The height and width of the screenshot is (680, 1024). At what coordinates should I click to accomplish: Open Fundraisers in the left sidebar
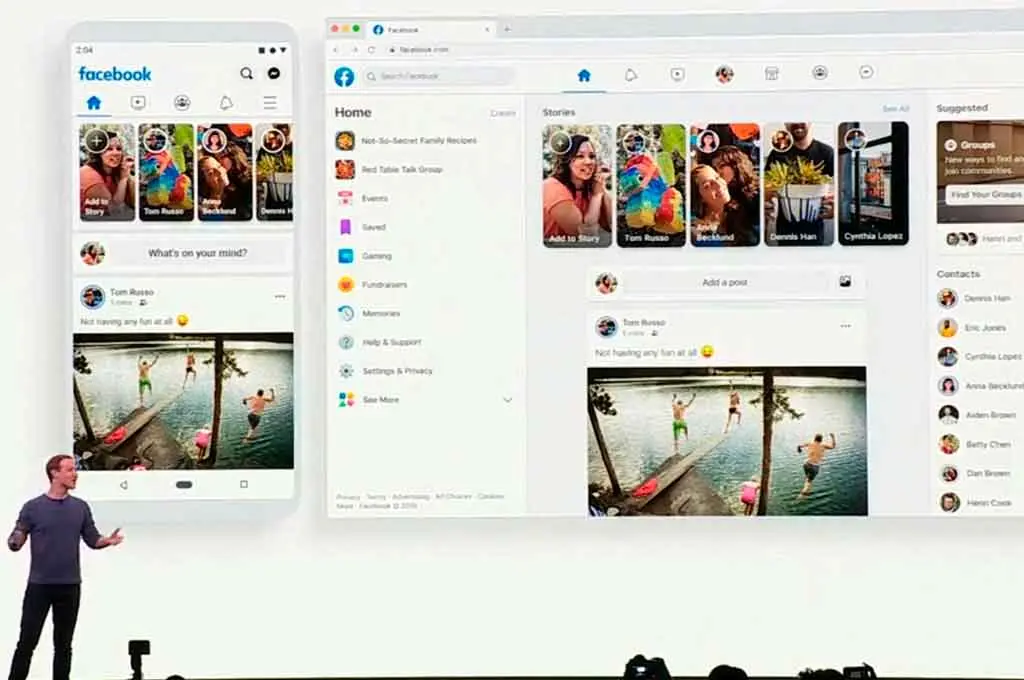(x=372, y=285)
